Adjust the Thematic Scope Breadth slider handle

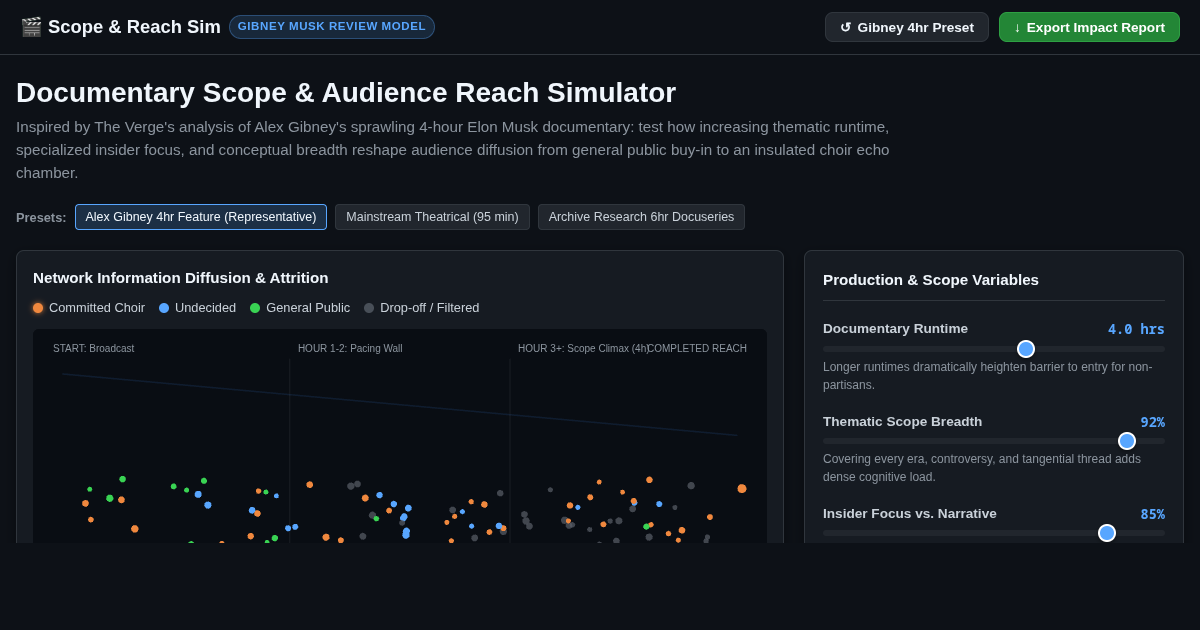point(1127,441)
